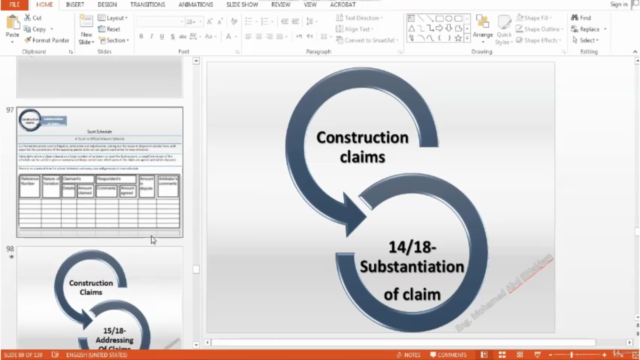Select the star shape in gallery
The width and height of the screenshot is (640, 360).
pos(458,38)
